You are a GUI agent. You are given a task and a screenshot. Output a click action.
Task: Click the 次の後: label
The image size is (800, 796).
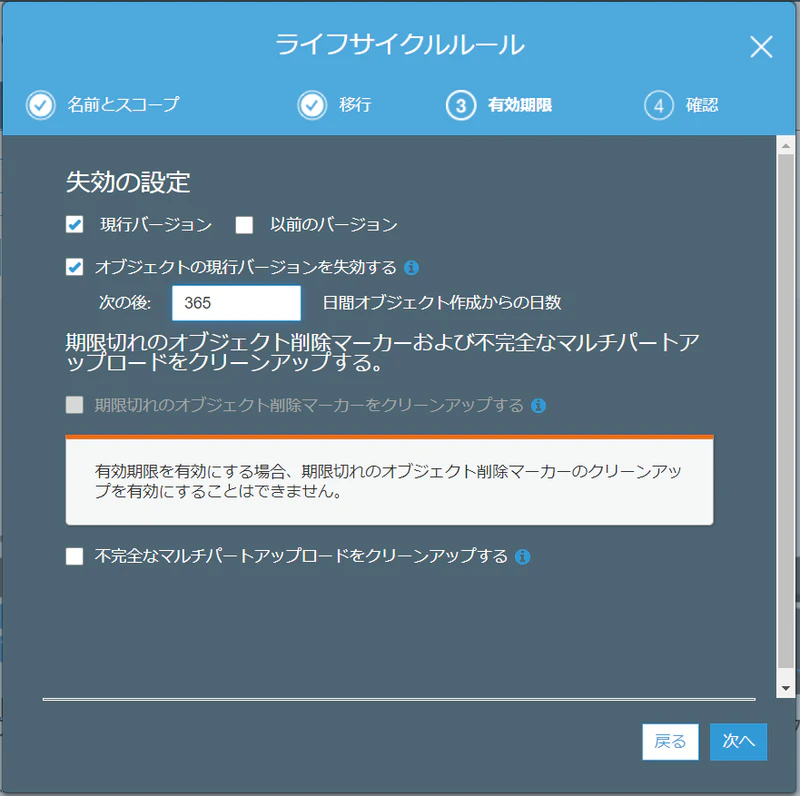tap(125, 303)
